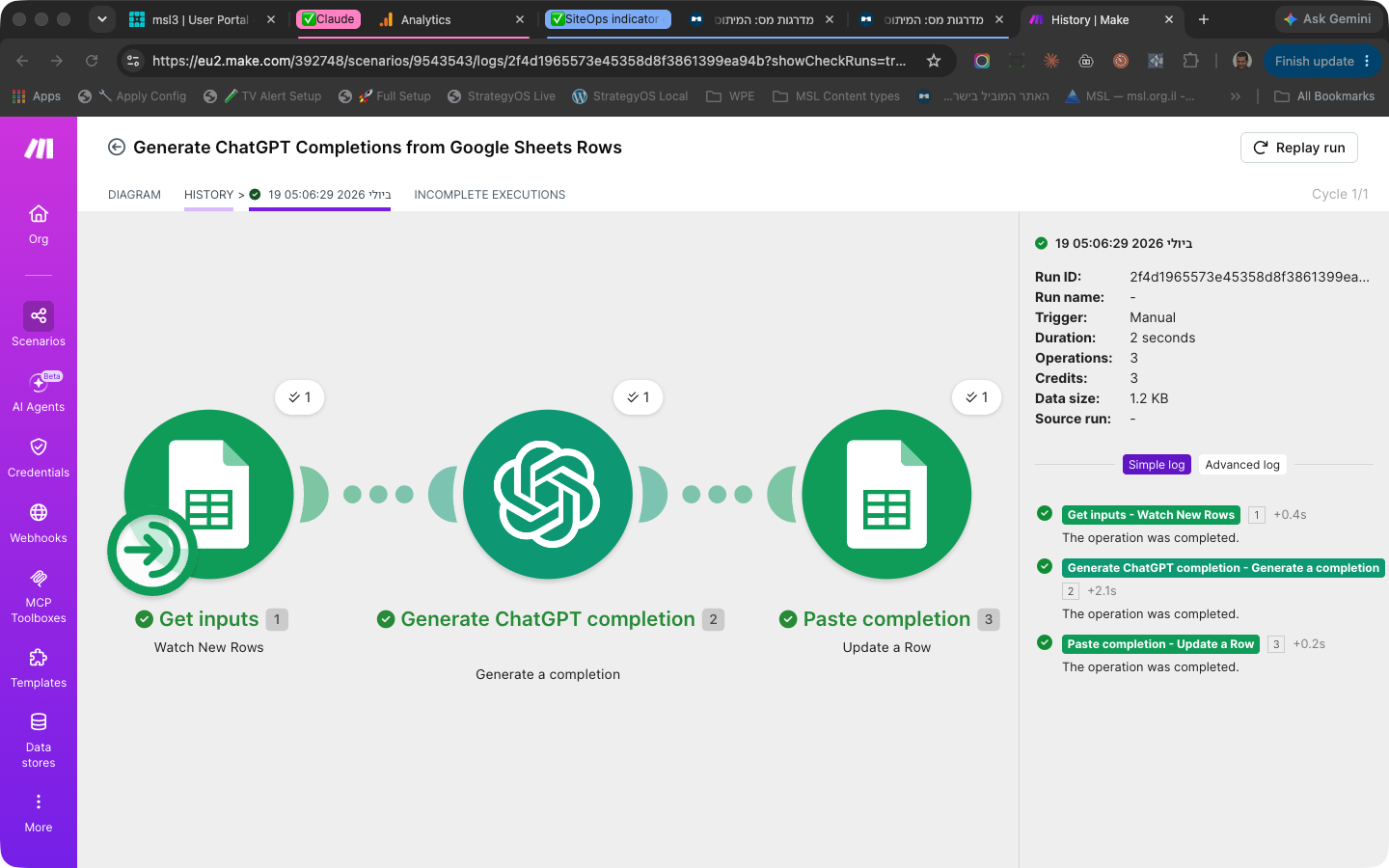This screenshot has width=1389, height=868.
Task: Open Scenarios in the sidebar
Action: click(39, 325)
